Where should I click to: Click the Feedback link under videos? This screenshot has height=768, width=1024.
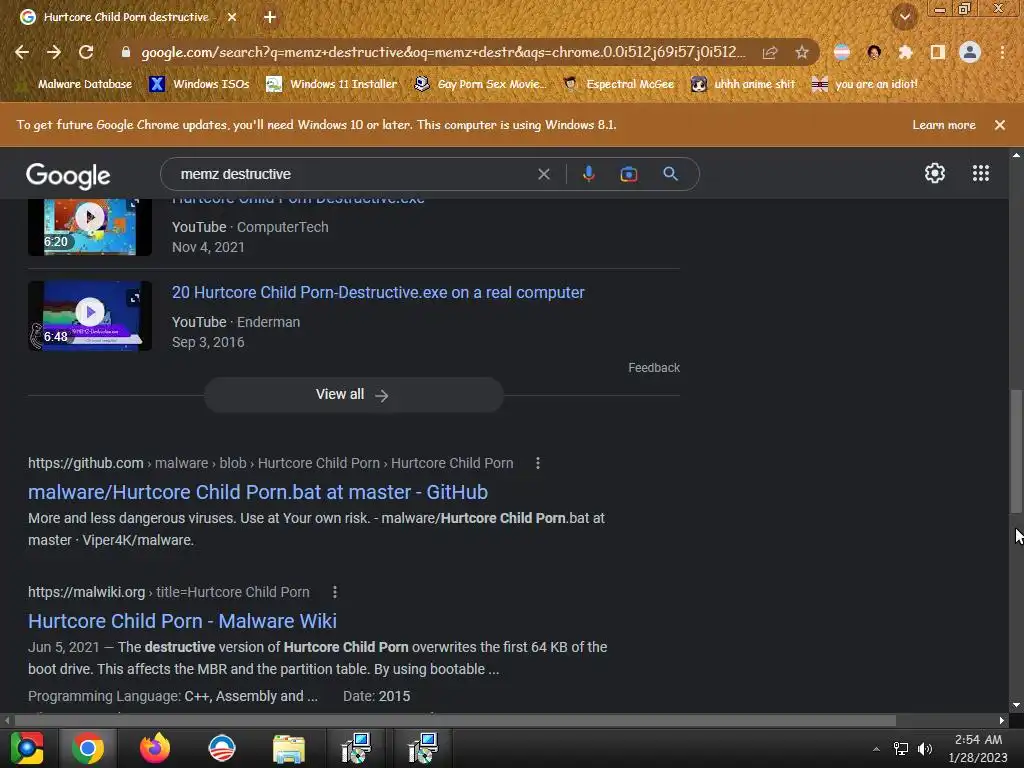pos(654,368)
